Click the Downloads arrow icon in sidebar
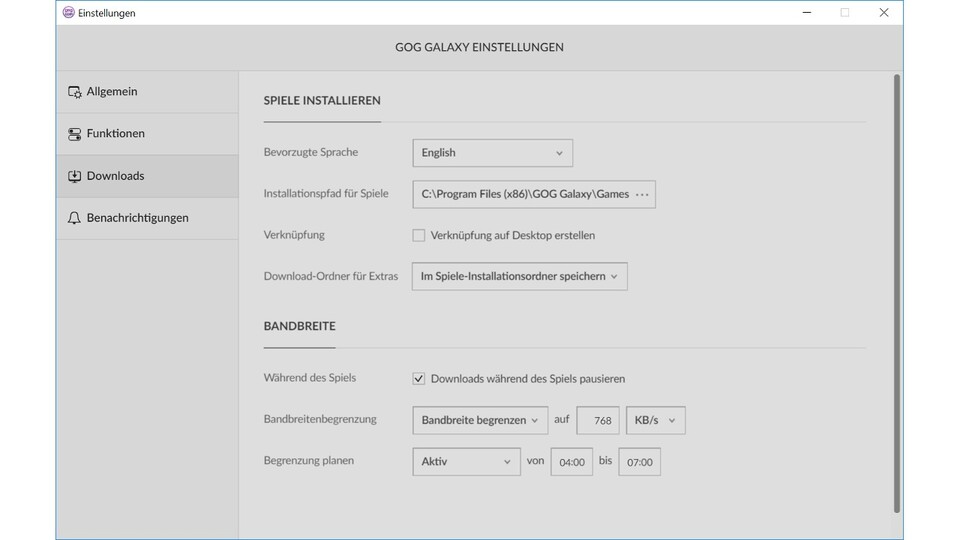Screen dimensions: 960x540 coord(74,176)
